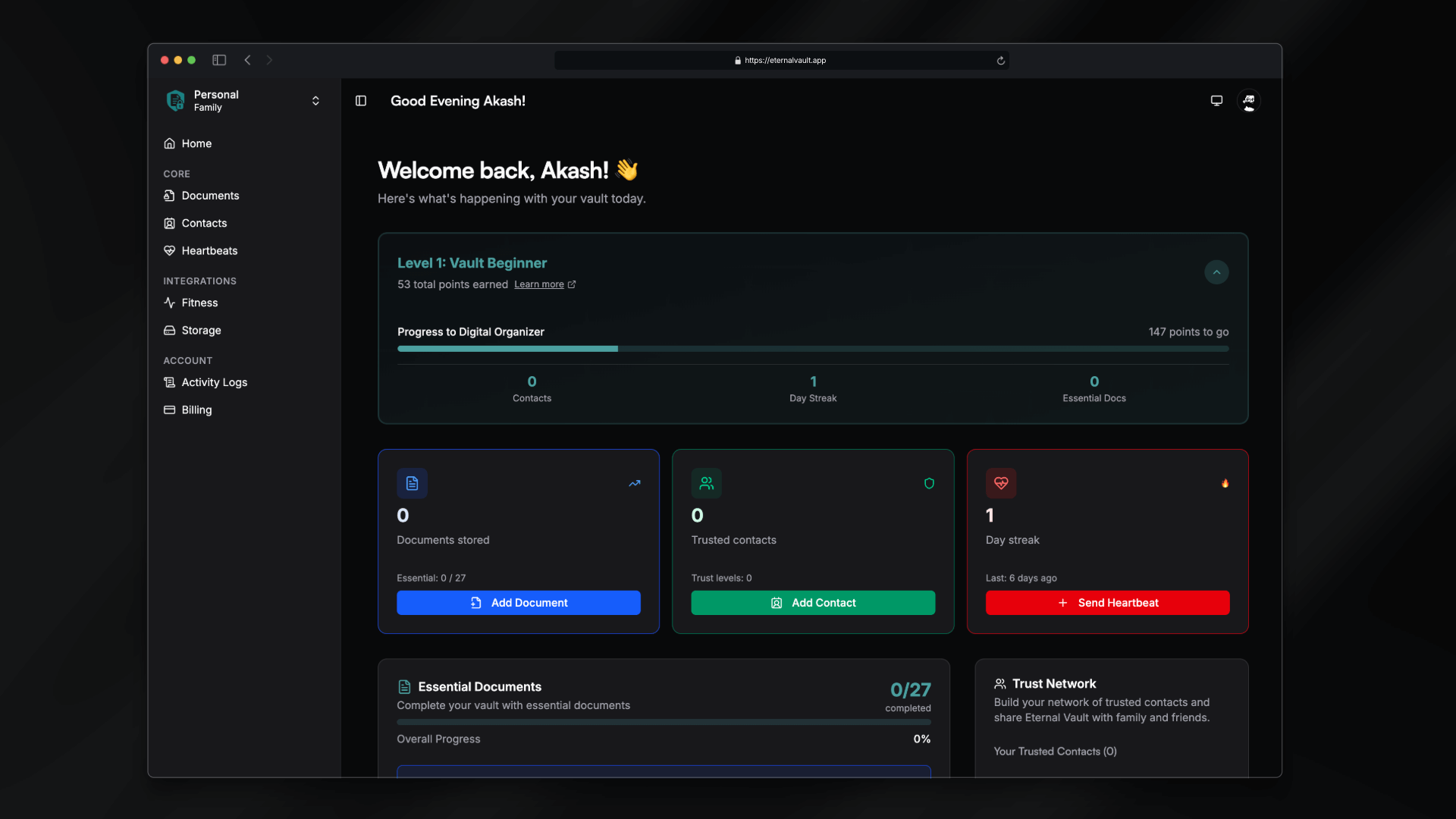1456x819 pixels.
Task: Open the user avatar profile menu
Action: pos(1249,101)
